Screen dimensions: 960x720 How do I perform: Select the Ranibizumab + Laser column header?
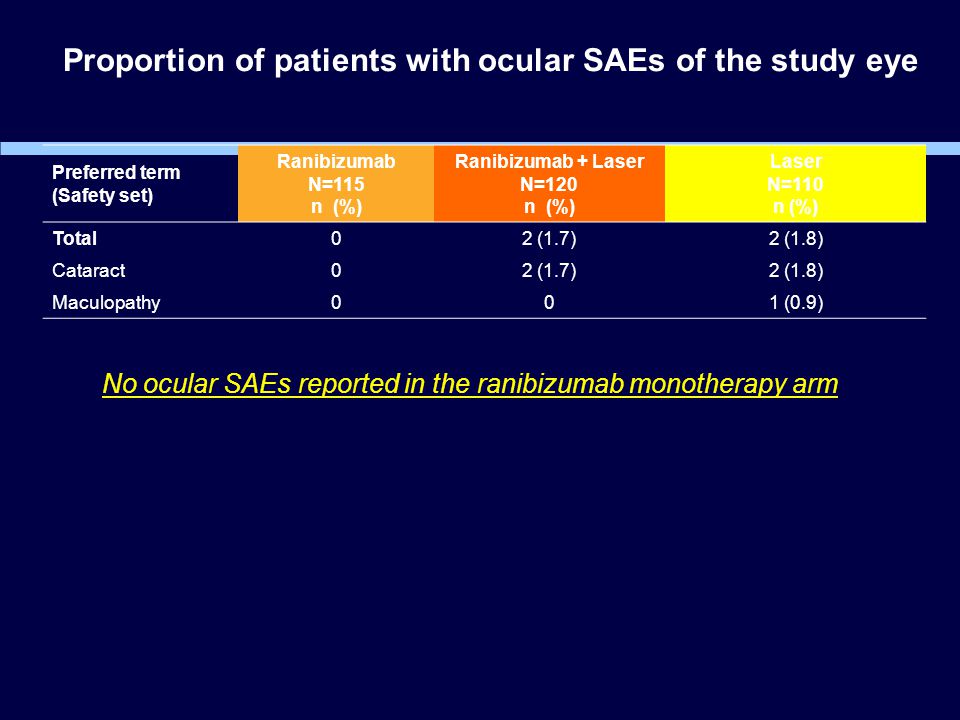point(549,184)
